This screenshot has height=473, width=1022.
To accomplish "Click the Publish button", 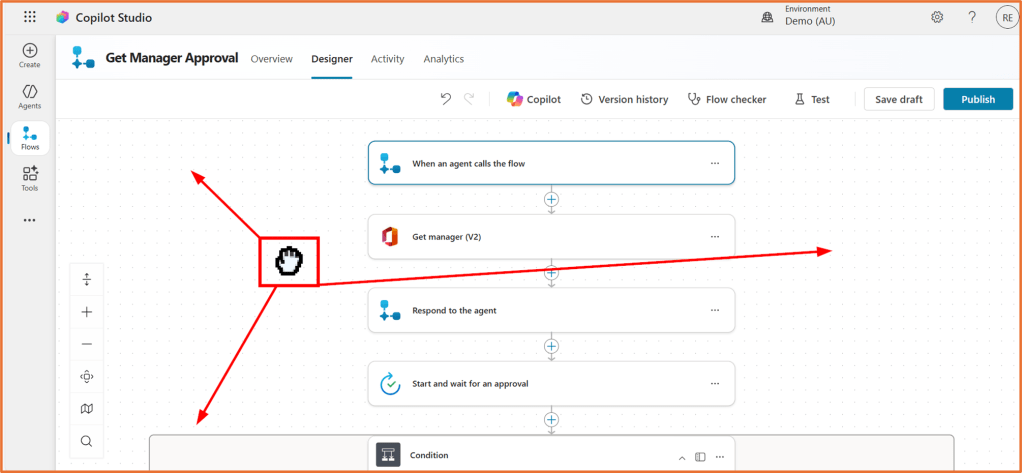I will [978, 99].
